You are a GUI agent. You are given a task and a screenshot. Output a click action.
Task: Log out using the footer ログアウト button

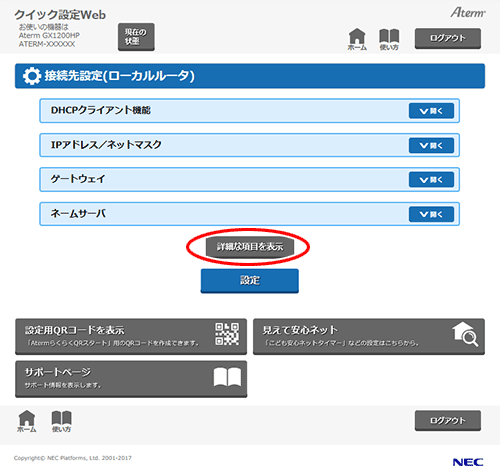(x=448, y=420)
